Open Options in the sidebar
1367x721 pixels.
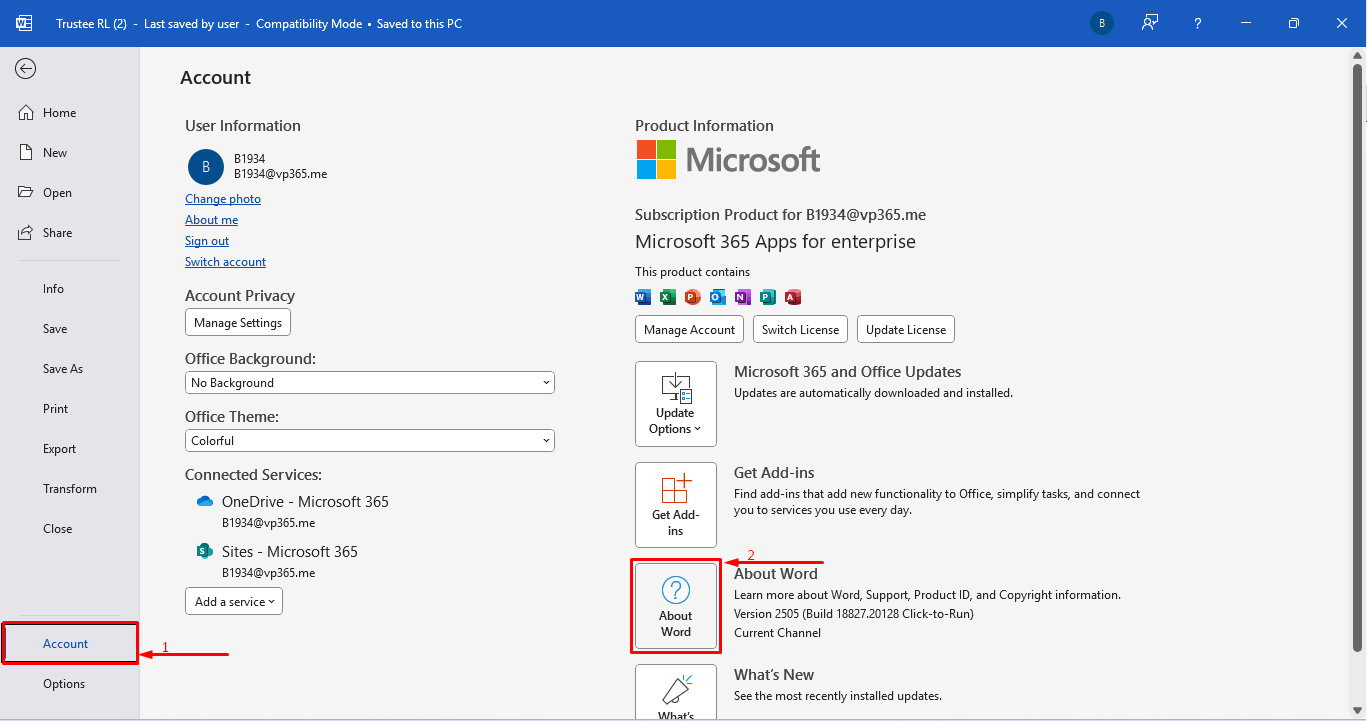coord(70,684)
